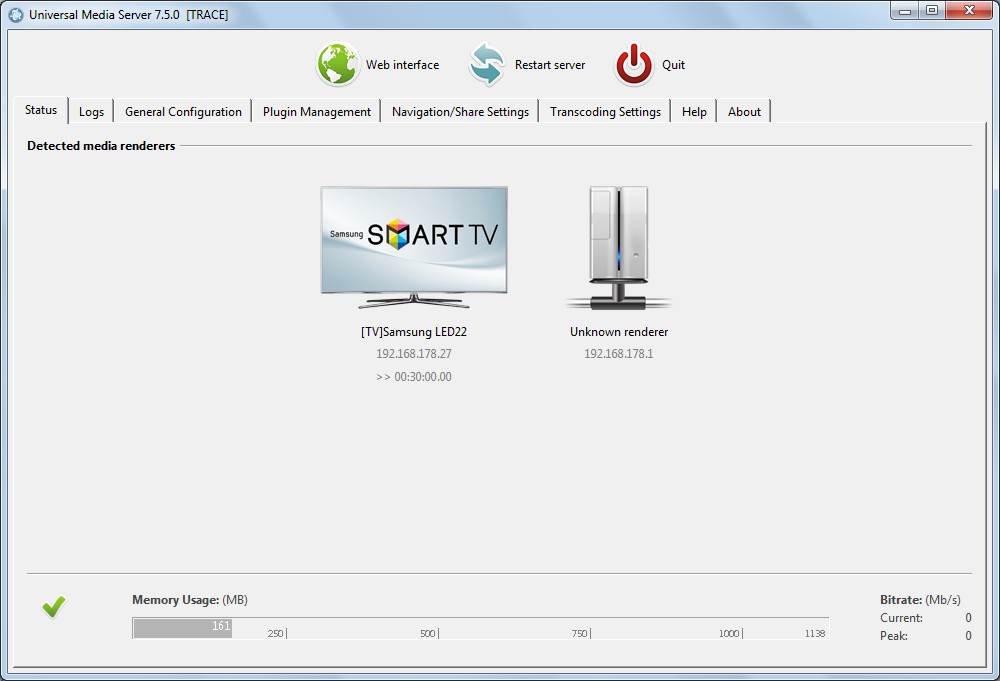Open the Logs tab
Screen dimensions: 1000x681
91,112
